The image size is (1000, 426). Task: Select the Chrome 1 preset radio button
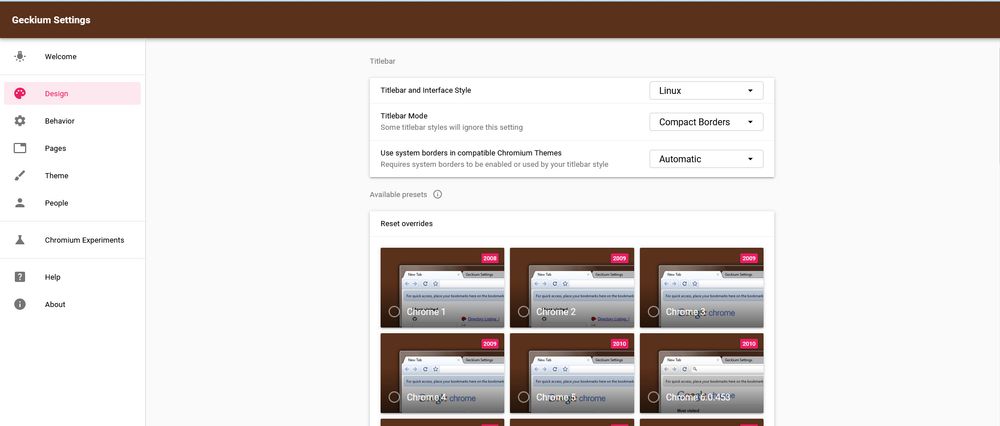[x=394, y=312]
